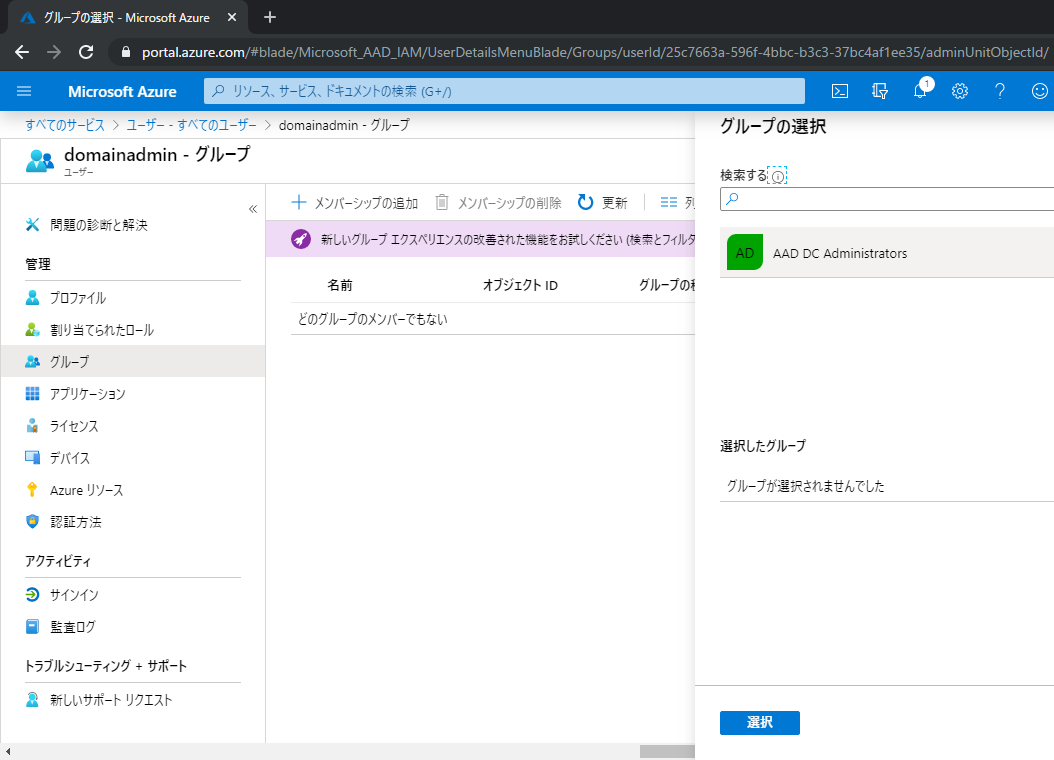Go to ユーザー - すべてのユーザー breadcrumb

192,125
